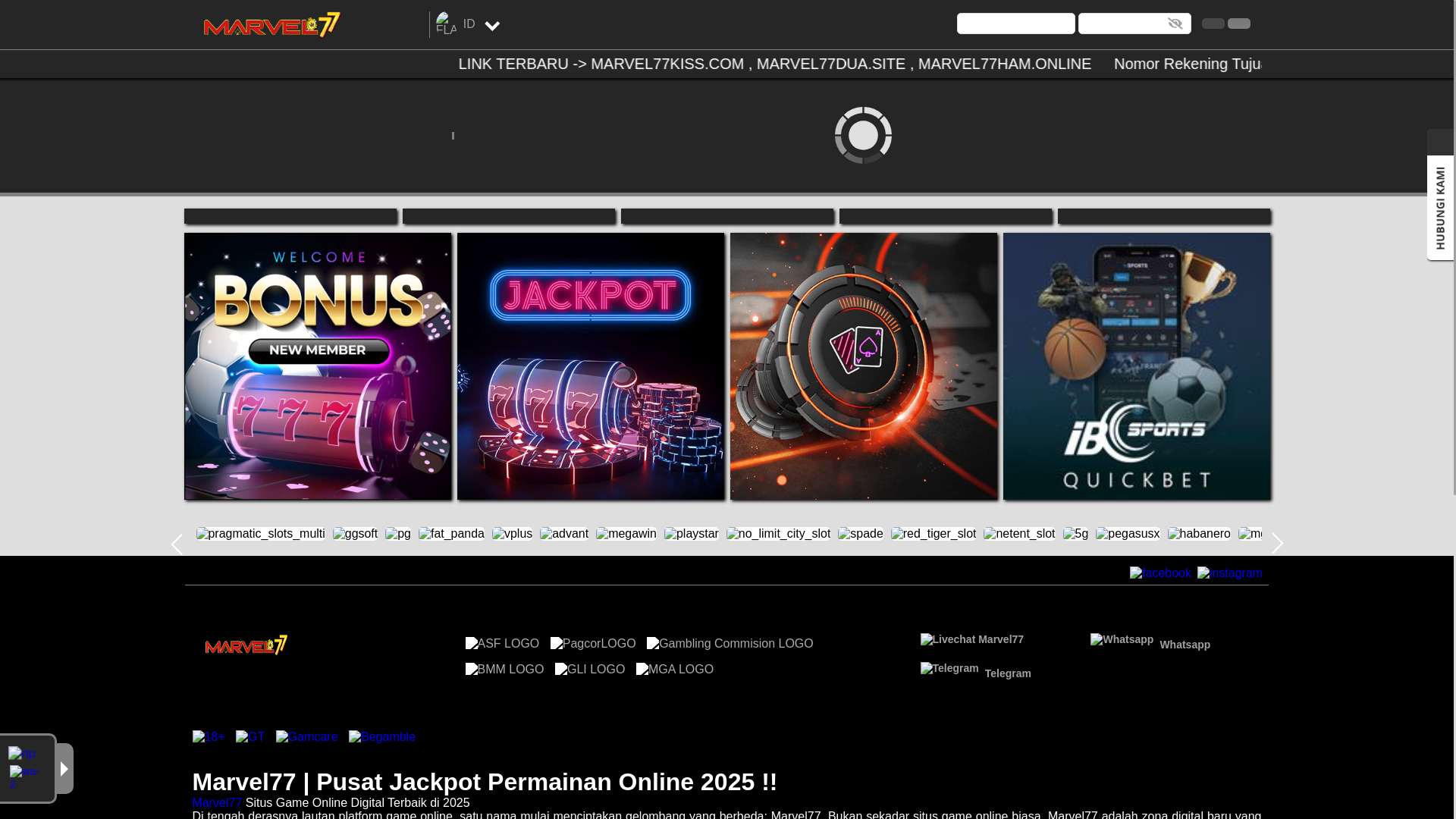The width and height of the screenshot is (1456, 819).
Task: Show next providers with right arrow
Action: [x=1278, y=544]
